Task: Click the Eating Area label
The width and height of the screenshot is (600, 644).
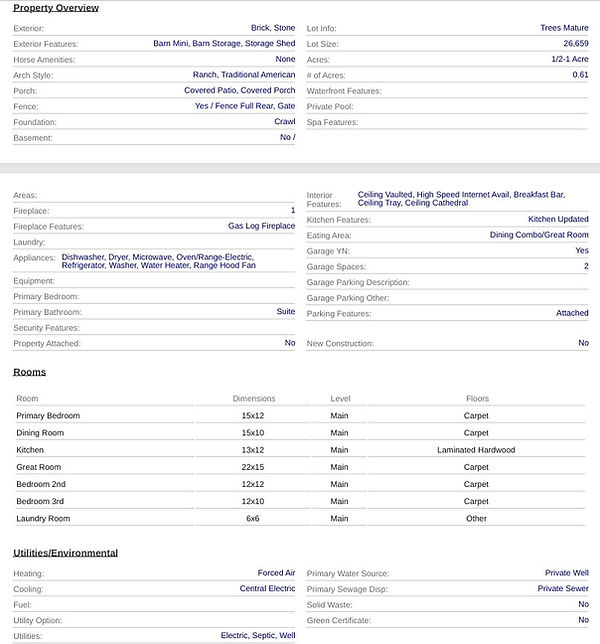Action: pyautogui.click(x=329, y=236)
